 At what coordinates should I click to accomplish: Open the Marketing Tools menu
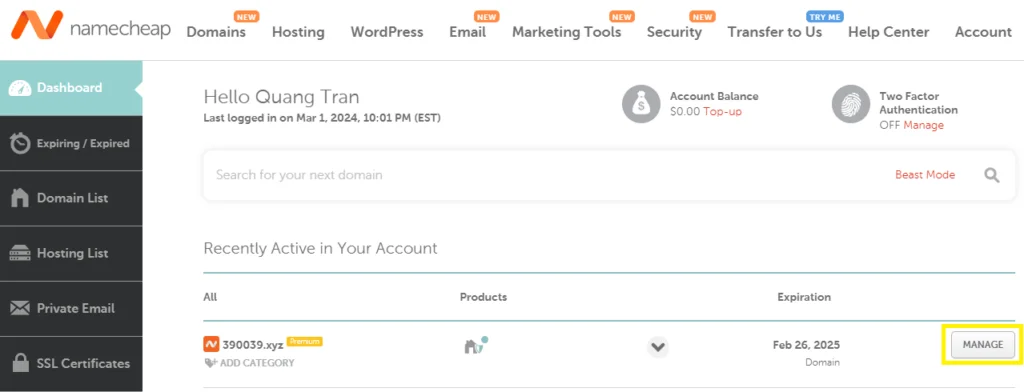pyautogui.click(x=566, y=32)
